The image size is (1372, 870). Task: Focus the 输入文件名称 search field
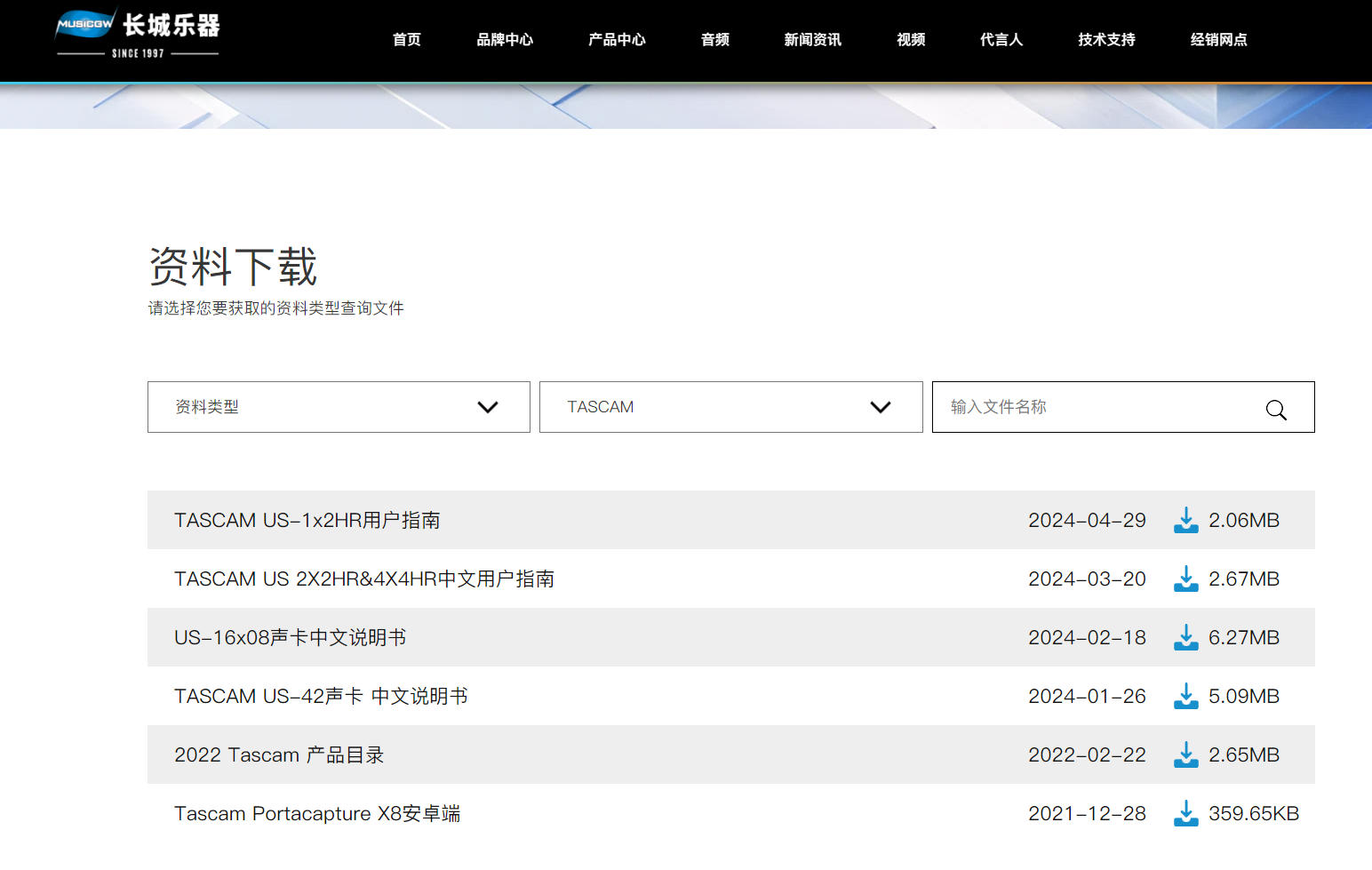[1093, 407]
